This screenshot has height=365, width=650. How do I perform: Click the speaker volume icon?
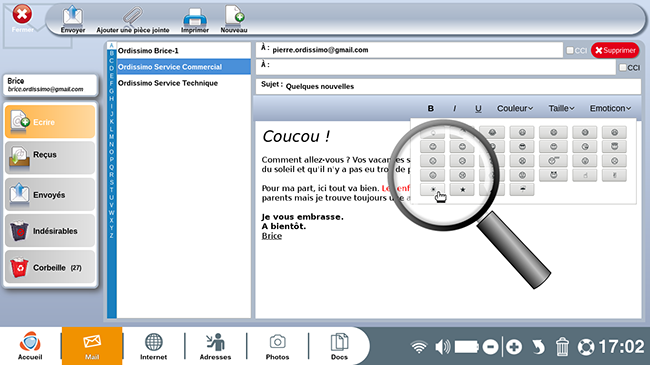tap(442, 347)
